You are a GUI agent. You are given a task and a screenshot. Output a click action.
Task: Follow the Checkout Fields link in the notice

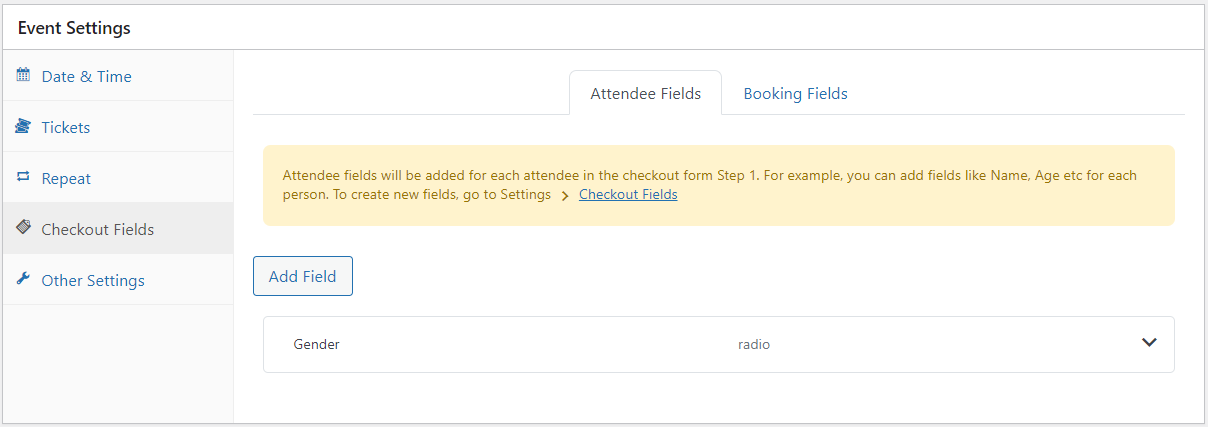(628, 195)
